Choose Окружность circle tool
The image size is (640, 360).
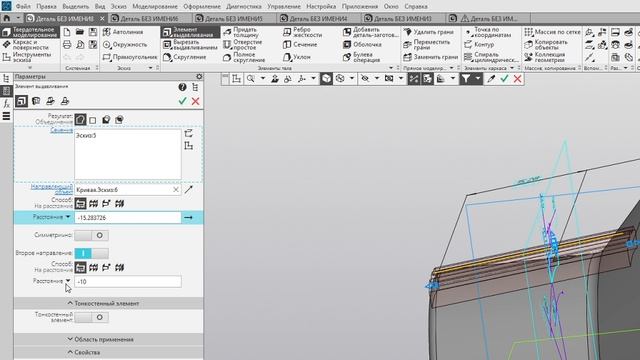click(x=125, y=45)
